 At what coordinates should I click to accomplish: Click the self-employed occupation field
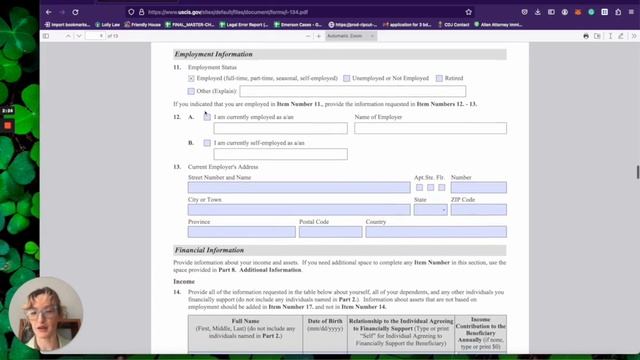coord(280,154)
